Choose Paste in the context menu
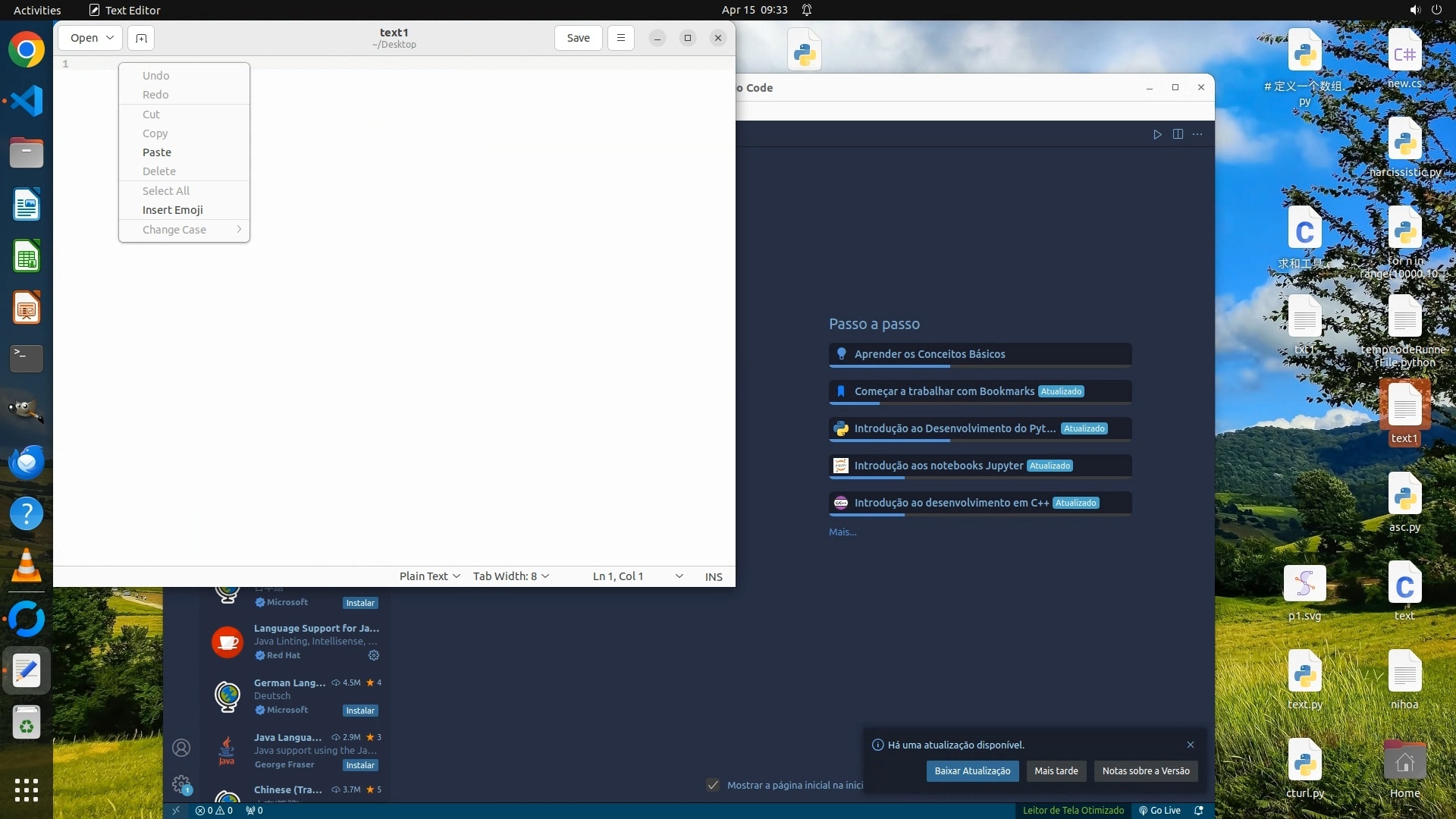The width and height of the screenshot is (1456, 819). 157,152
